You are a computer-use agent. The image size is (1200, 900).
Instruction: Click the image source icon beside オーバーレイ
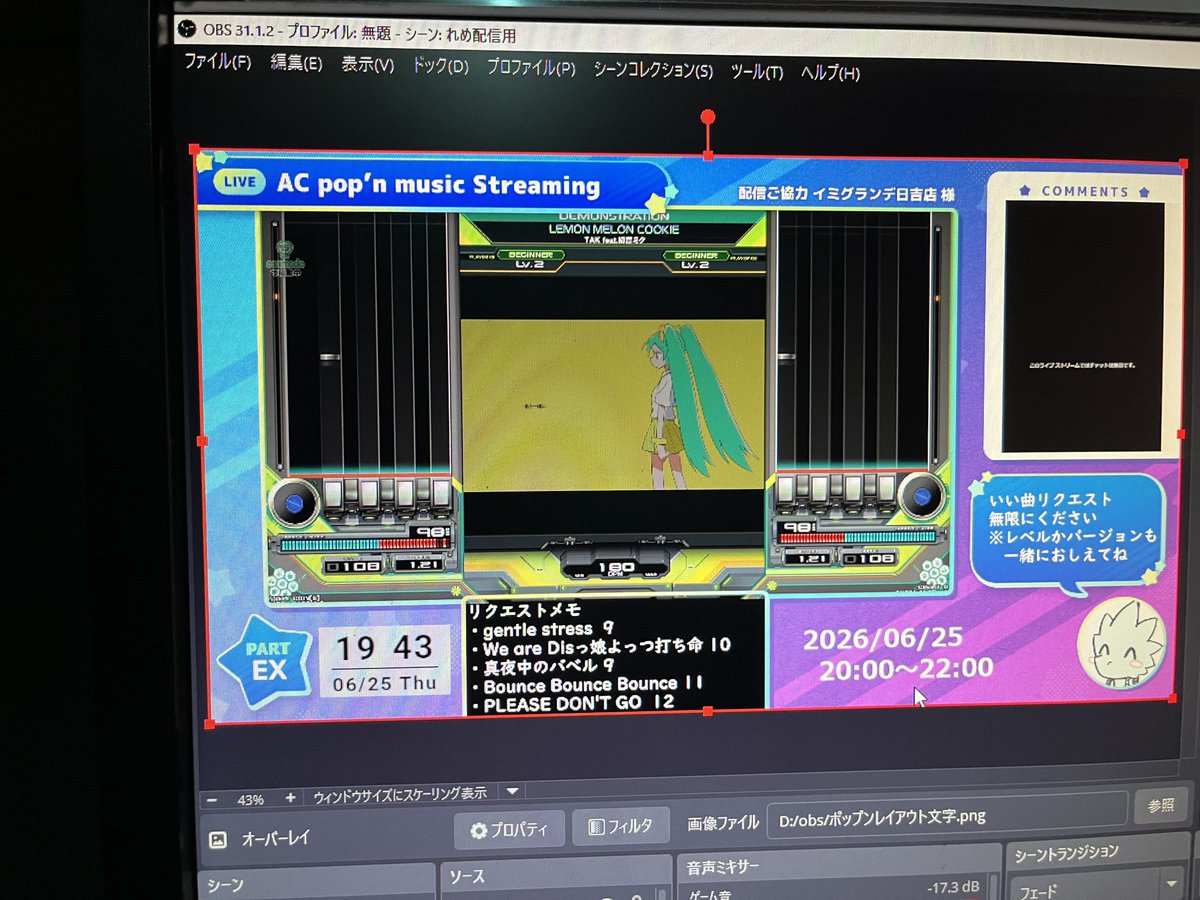click(217, 840)
